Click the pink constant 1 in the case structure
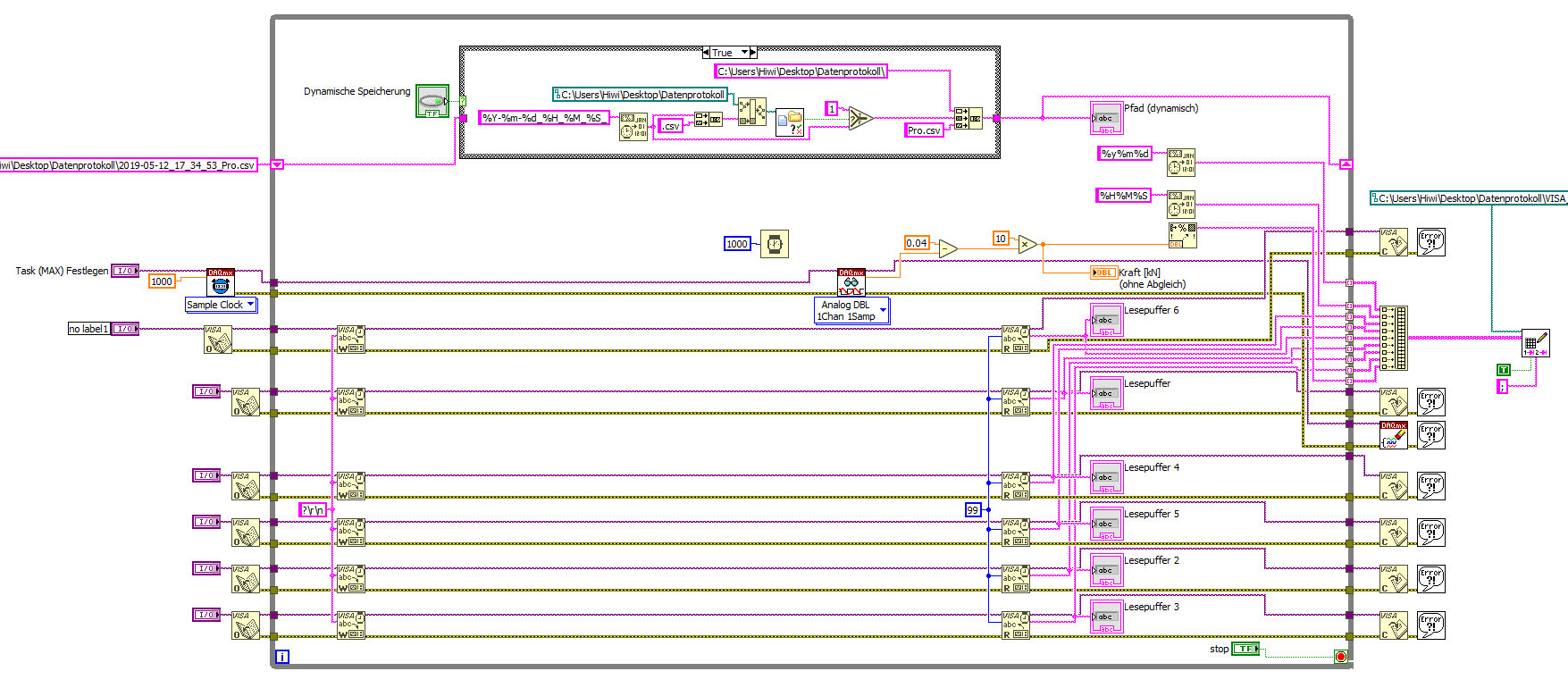Image resolution: width=1568 pixels, height=688 pixels. click(832, 109)
